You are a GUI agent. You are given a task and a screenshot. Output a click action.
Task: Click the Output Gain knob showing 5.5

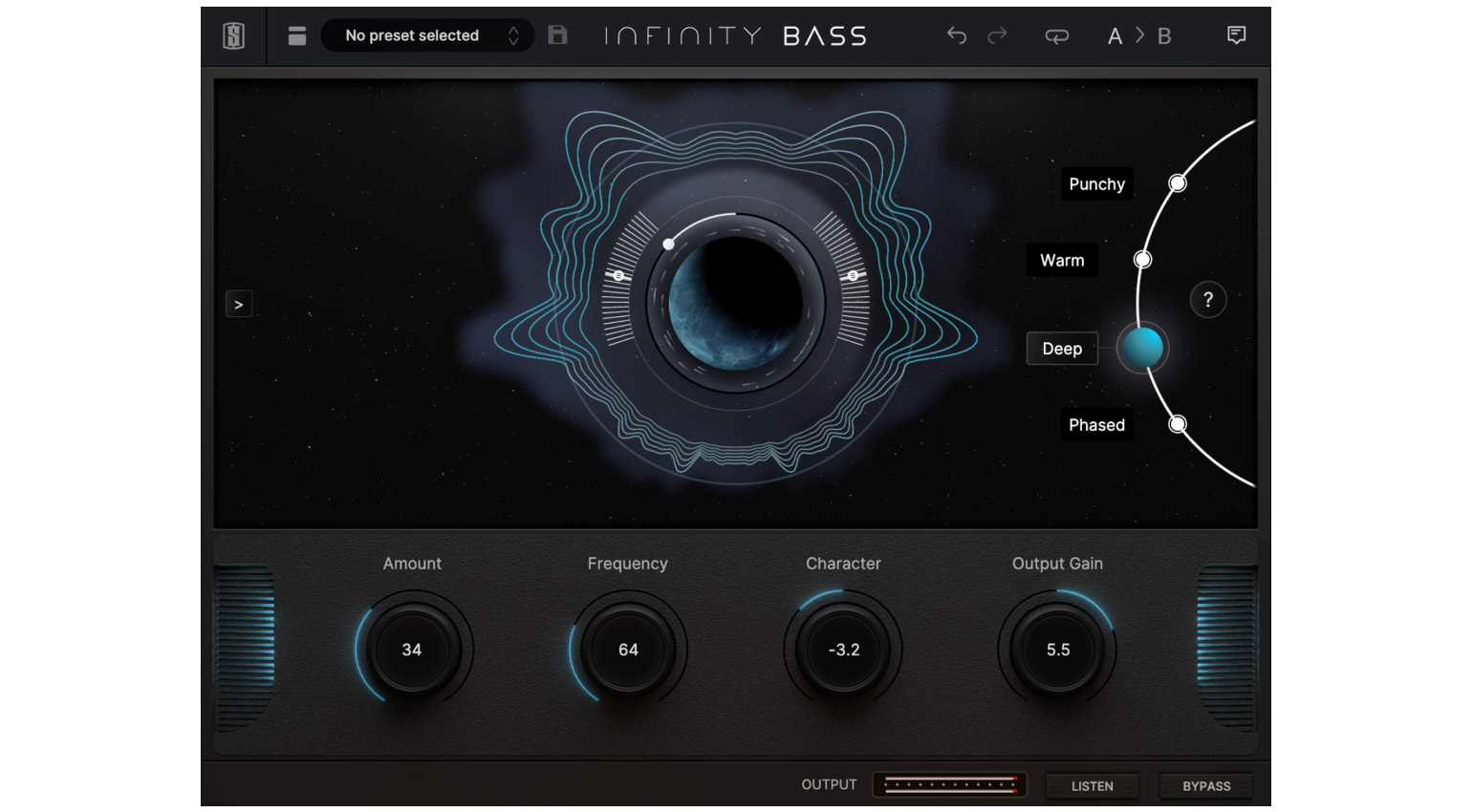pos(1058,650)
